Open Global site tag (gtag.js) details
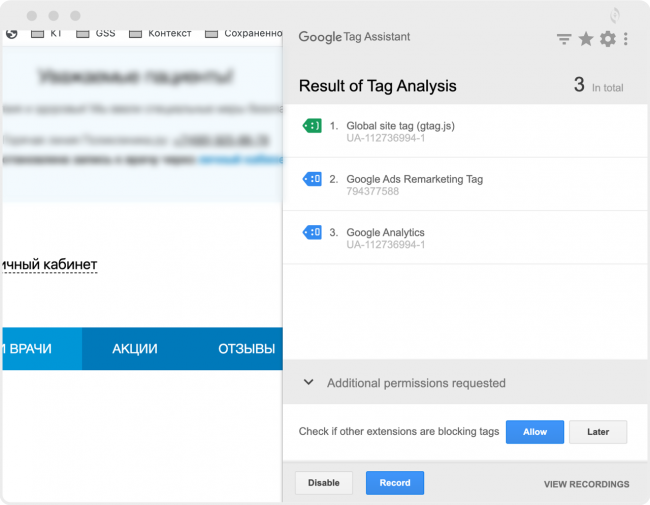Screen dimensions: 650x505 click(400, 126)
